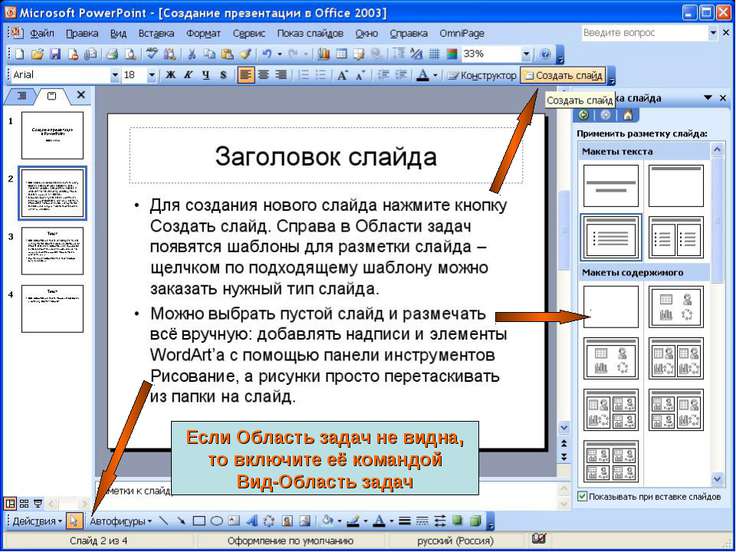Toggle italic formatting (К)
The image size is (736, 552).
pos(188,75)
